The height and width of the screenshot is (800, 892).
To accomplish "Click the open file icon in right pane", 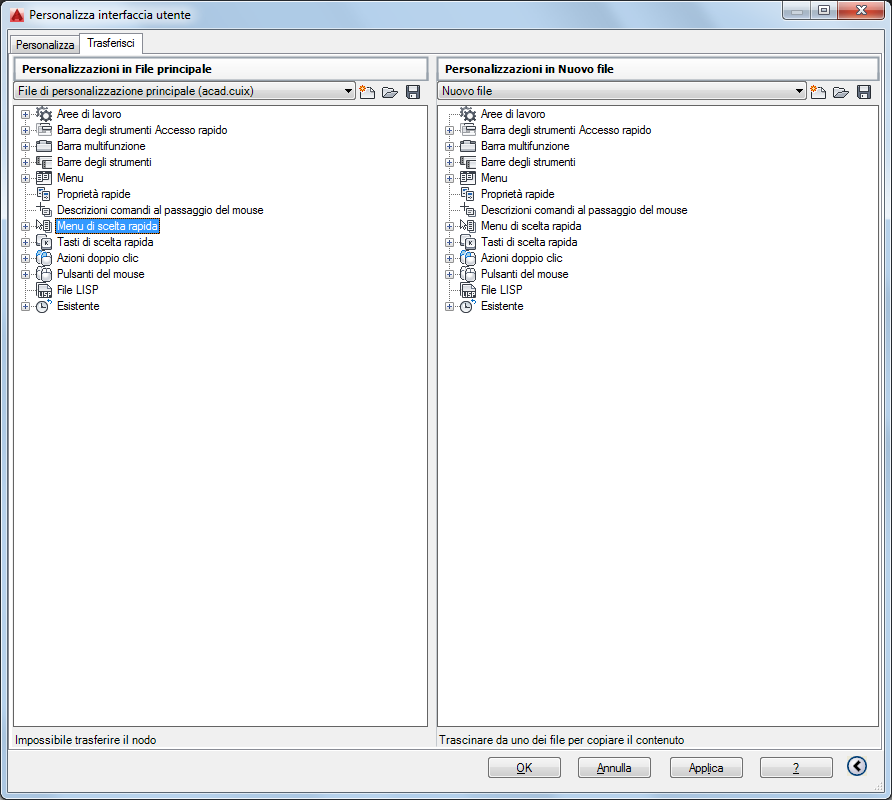I will 841,92.
